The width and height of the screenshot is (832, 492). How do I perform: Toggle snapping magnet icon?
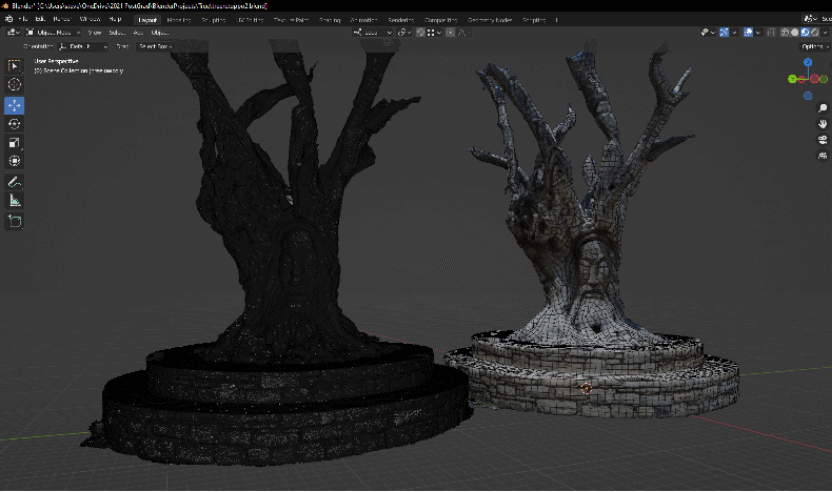[421, 32]
